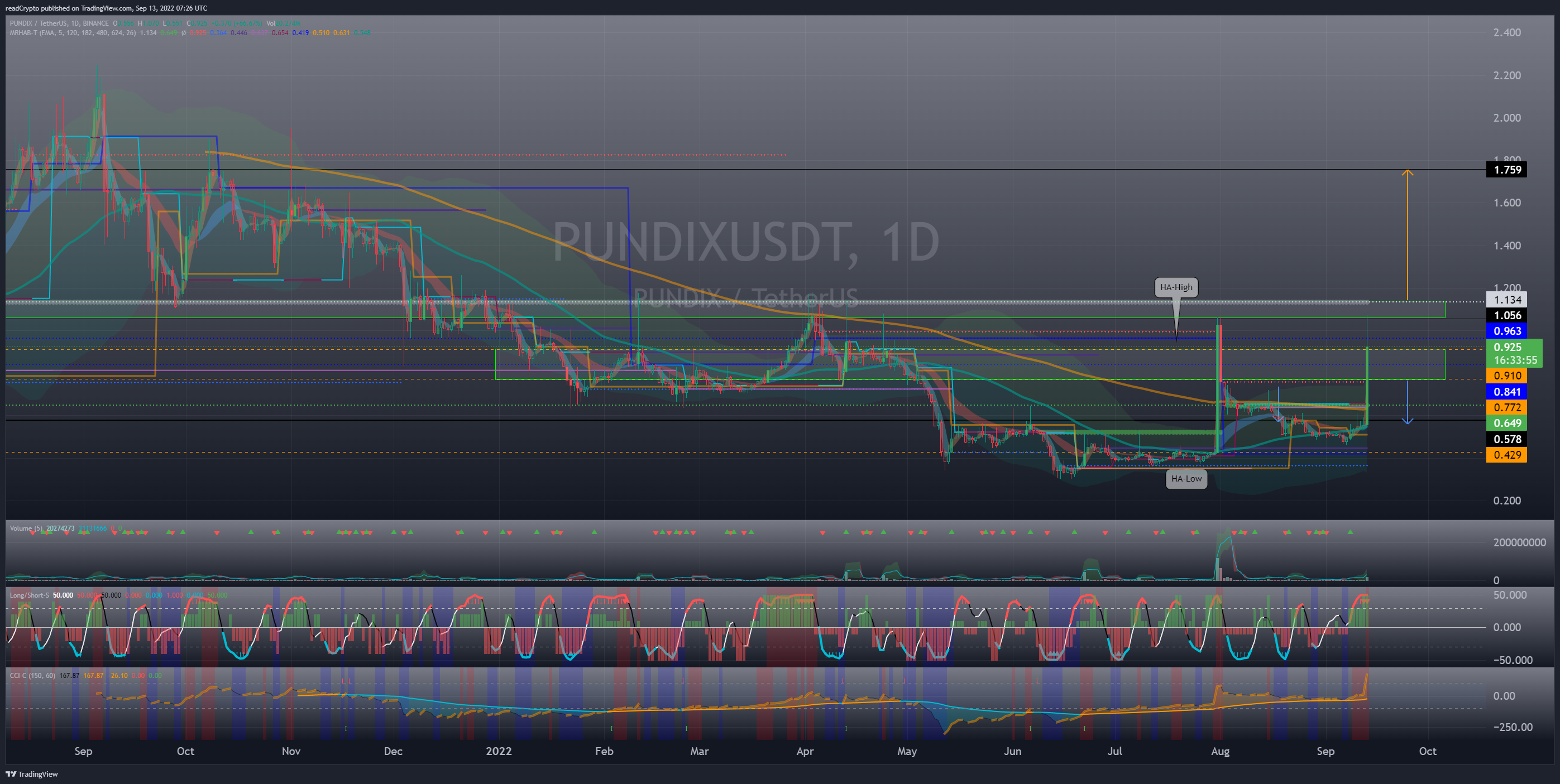Click the 1.759 black price label
Image resolution: width=1560 pixels, height=784 pixels.
[1506, 170]
